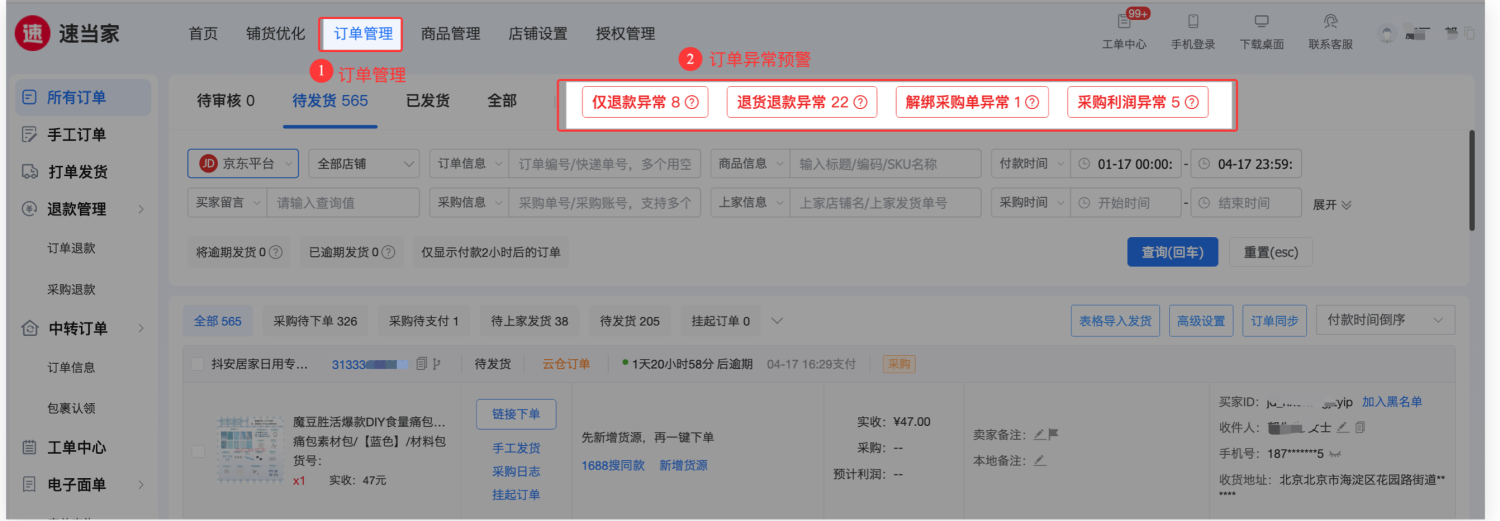
Task: Click help icon beside 仅退款异常 8
Action: click(x=690, y=102)
